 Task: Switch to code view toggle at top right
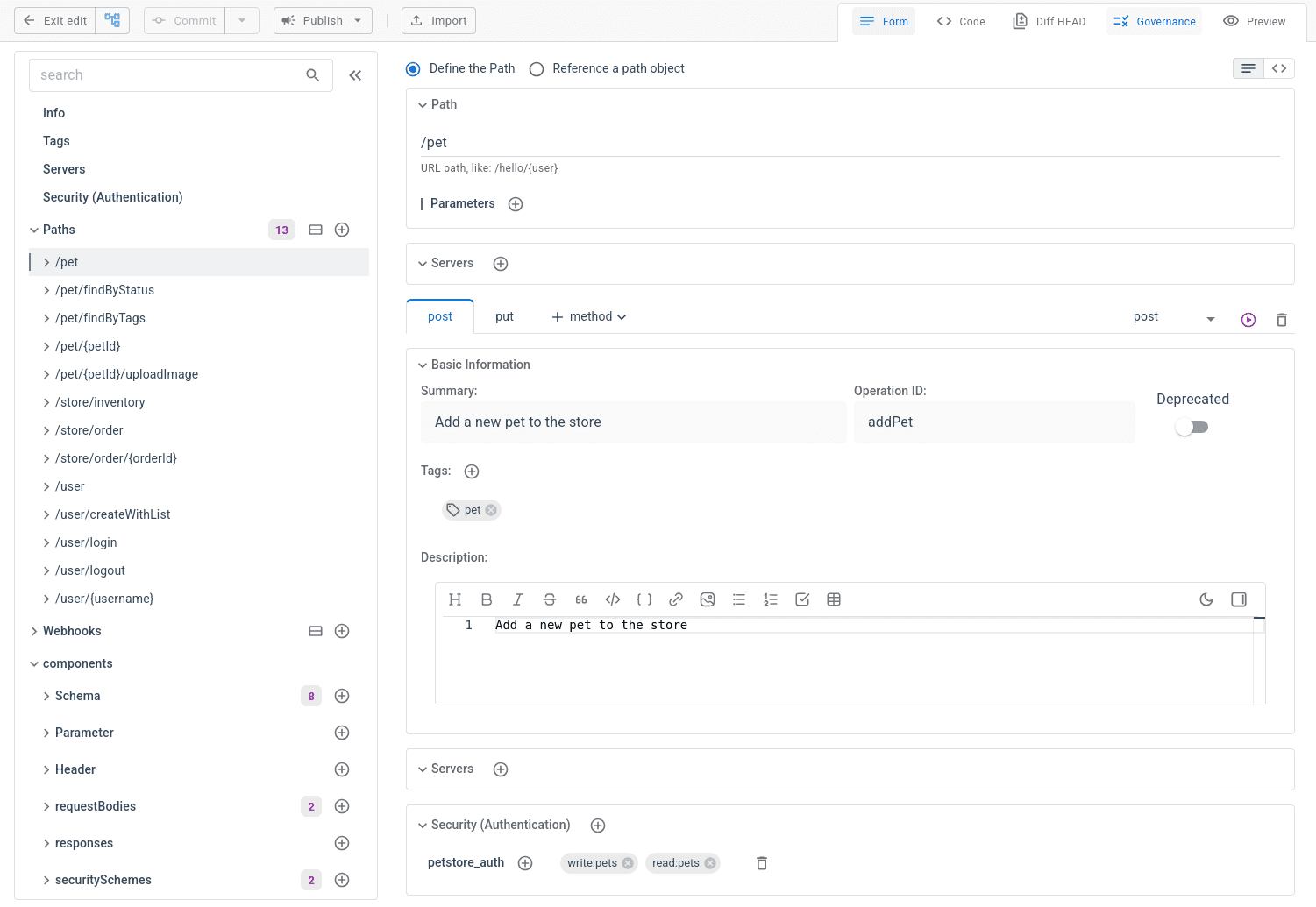(x=1279, y=68)
